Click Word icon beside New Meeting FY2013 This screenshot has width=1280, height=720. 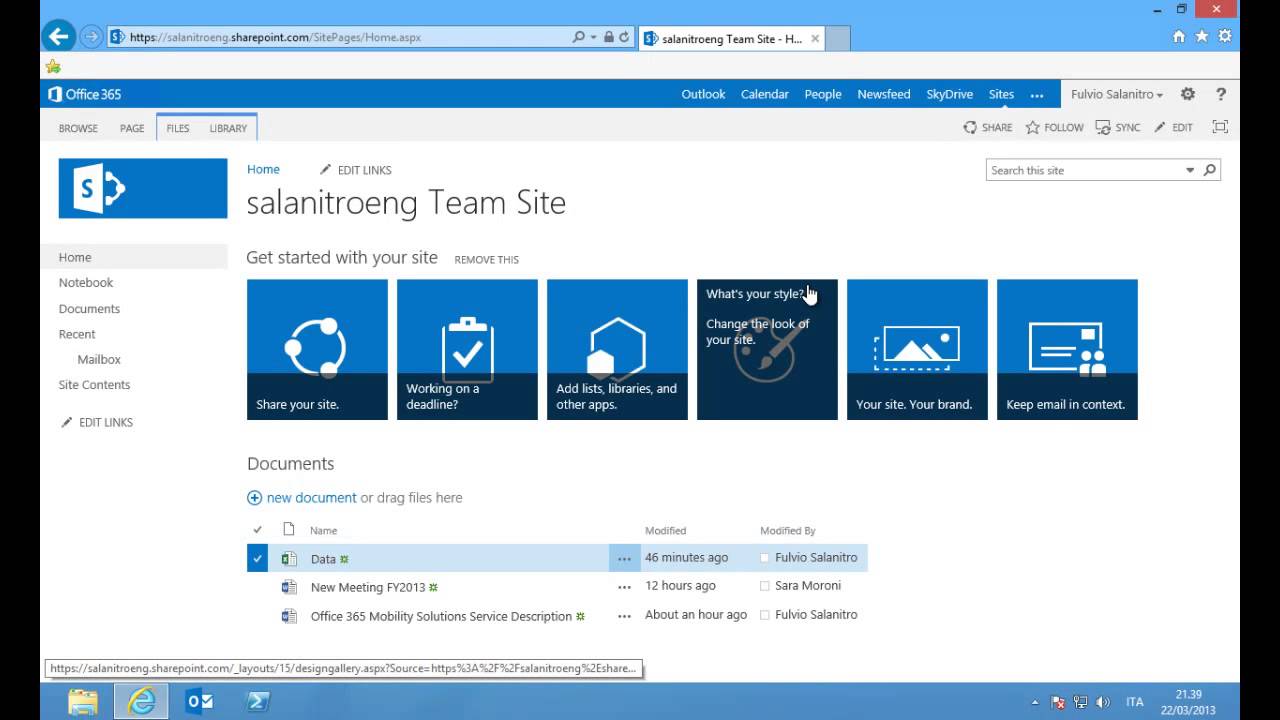pos(289,587)
